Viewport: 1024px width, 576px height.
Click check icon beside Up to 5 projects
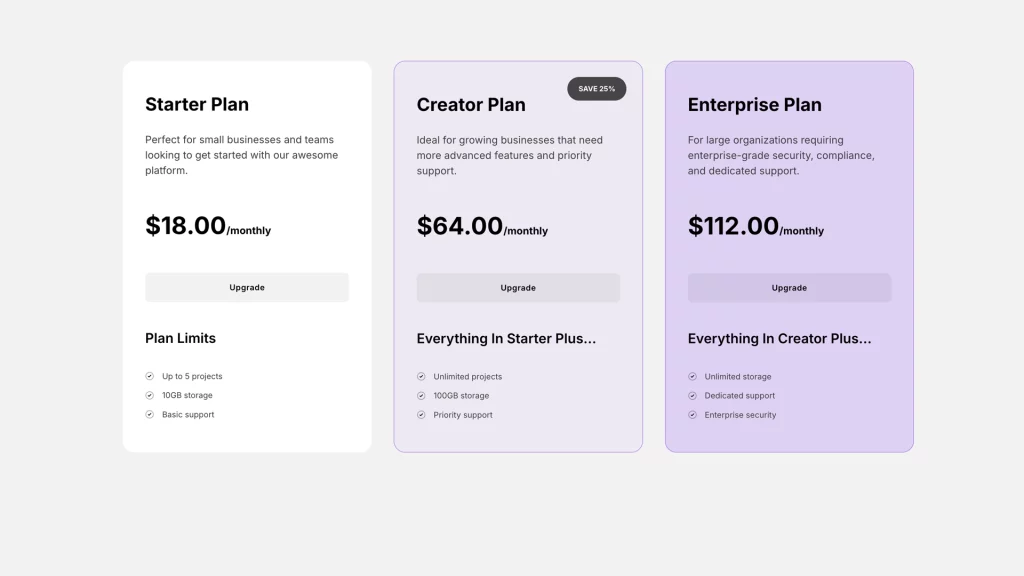(x=149, y=376)
